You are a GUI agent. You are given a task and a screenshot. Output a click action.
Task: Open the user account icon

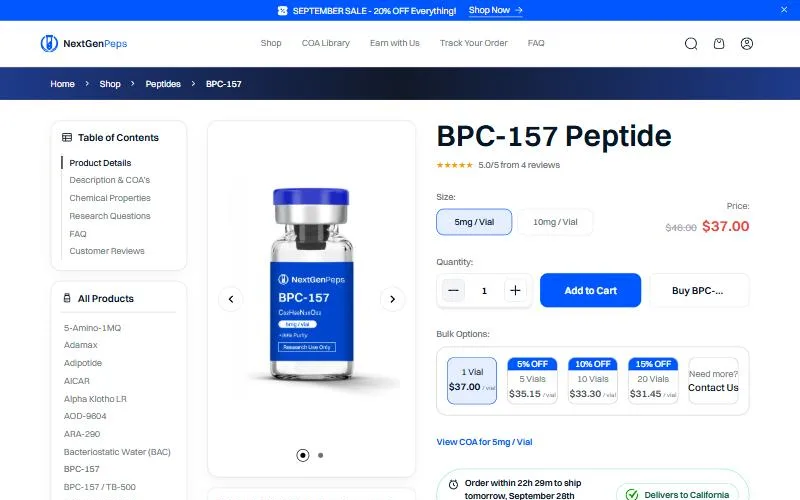click(x=746, y=44)
